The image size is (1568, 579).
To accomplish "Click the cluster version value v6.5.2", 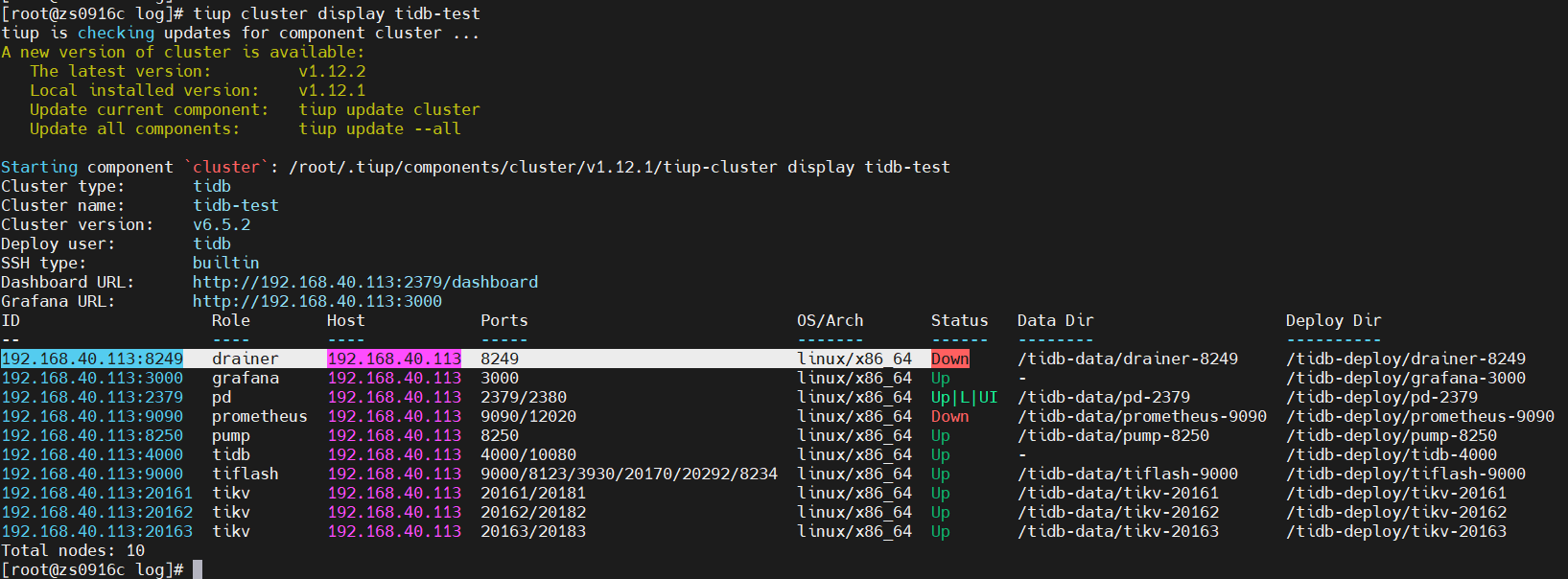I will (x=222, y=224).
